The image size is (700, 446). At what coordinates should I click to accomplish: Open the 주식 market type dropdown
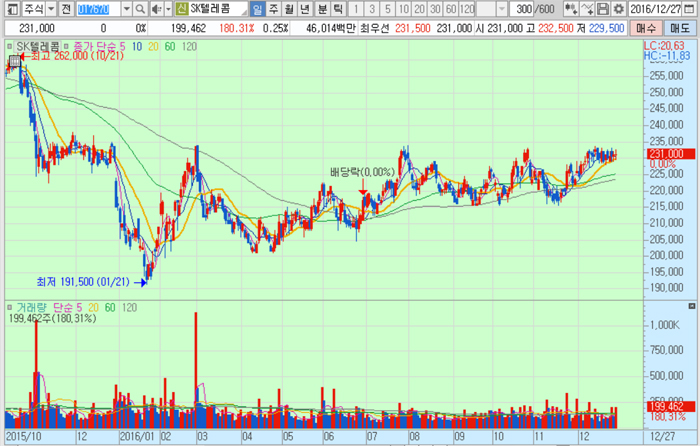pos(50,9)
